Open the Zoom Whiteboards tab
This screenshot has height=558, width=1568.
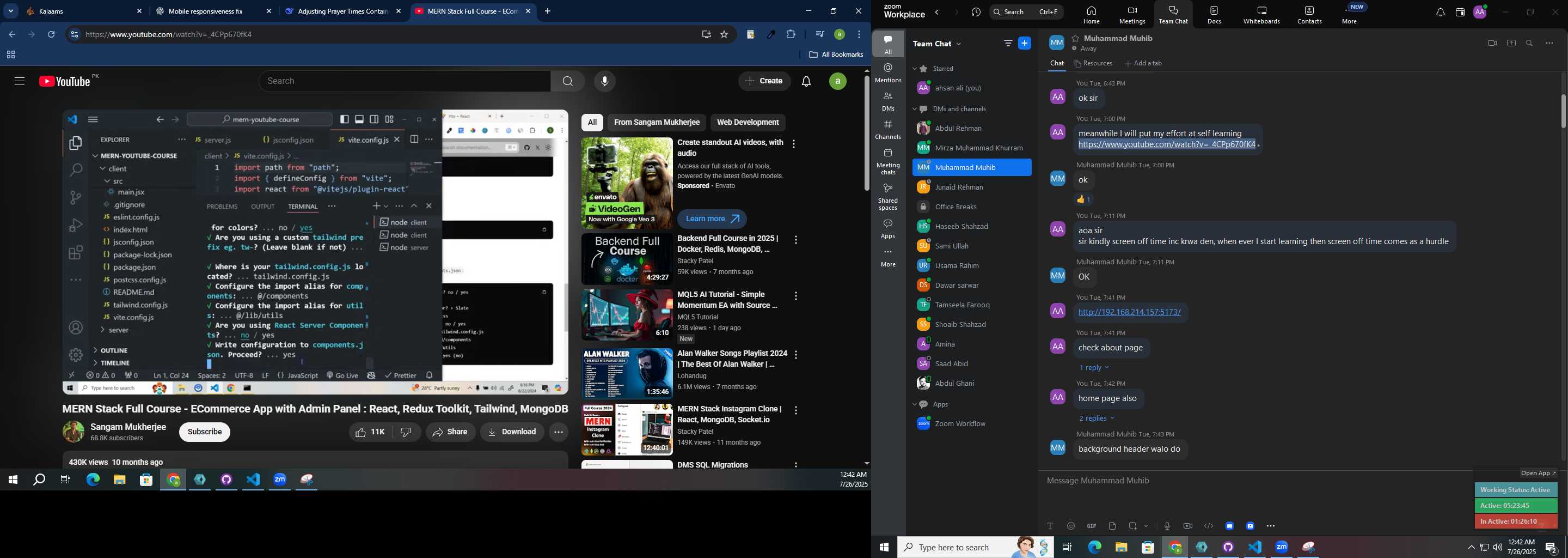pos(1261,15)
